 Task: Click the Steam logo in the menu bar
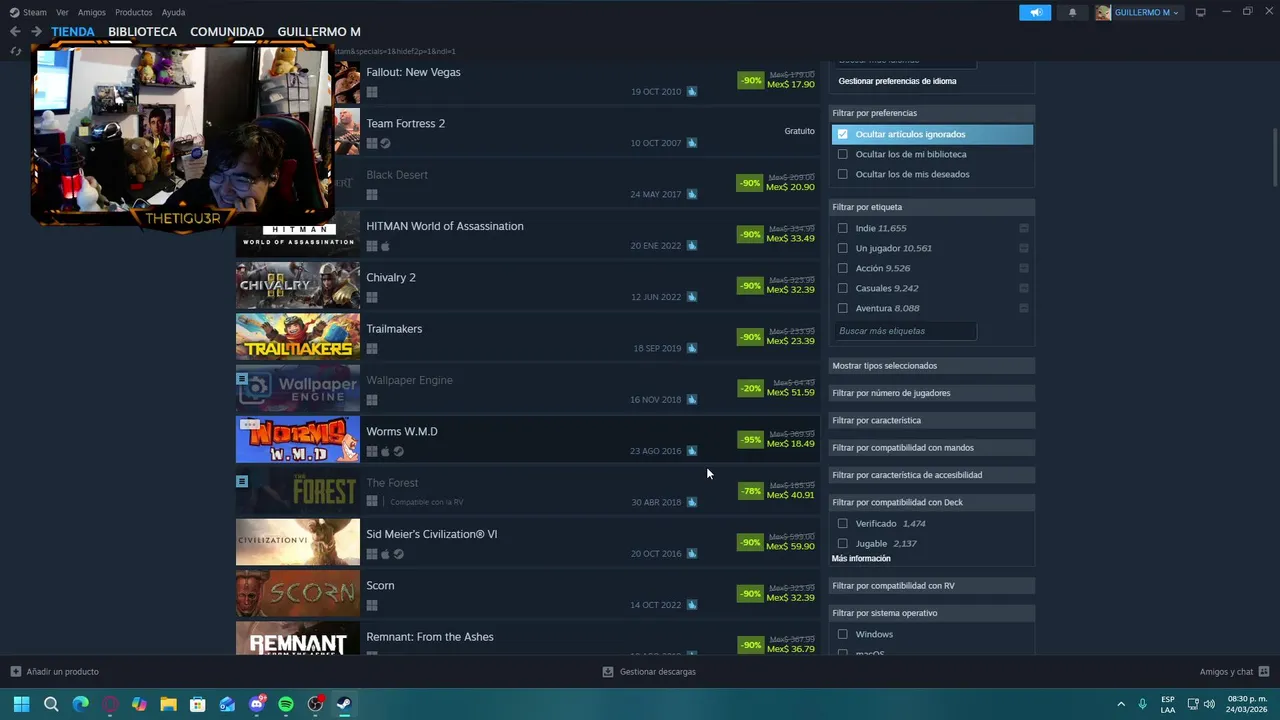[x=14, y=12]
